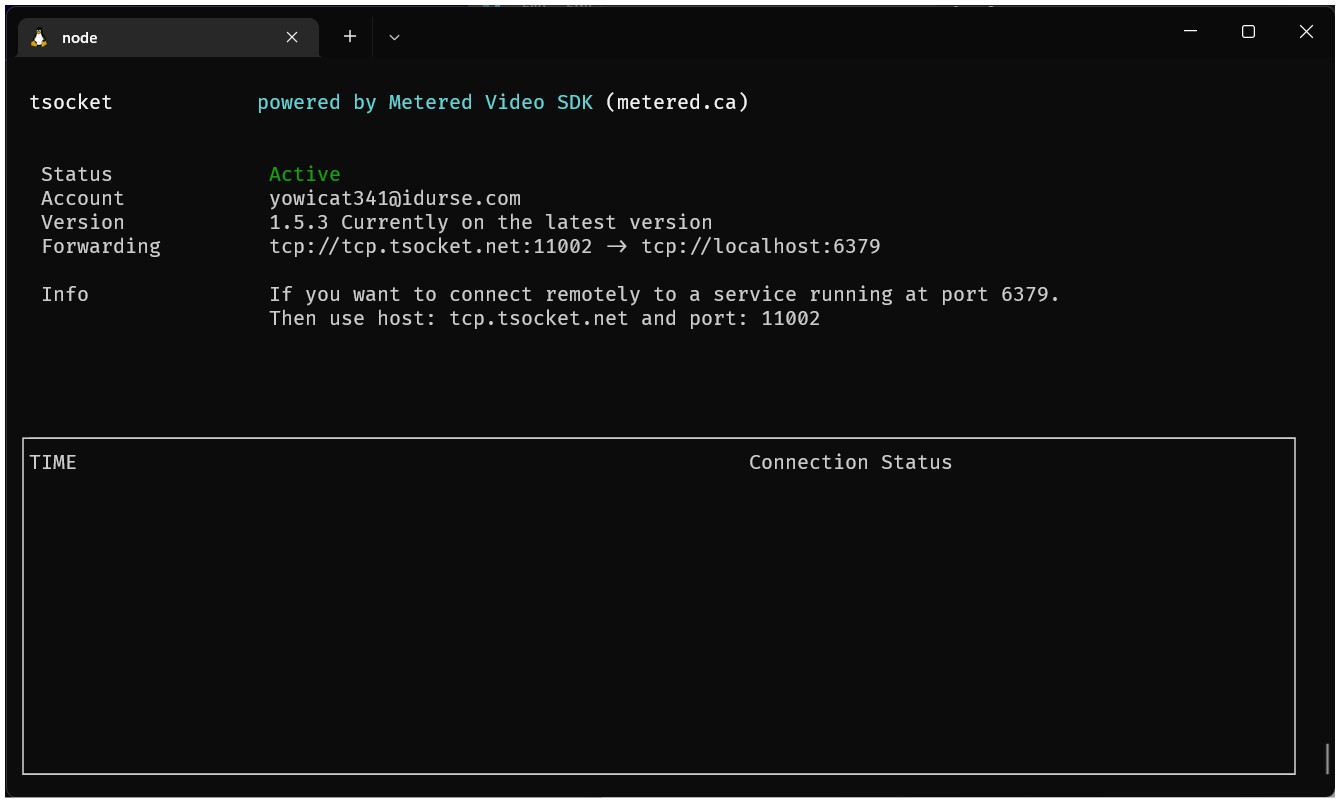Maximize the terminal window
This screenshot has width=1340, height=802.
[1248, 32]
